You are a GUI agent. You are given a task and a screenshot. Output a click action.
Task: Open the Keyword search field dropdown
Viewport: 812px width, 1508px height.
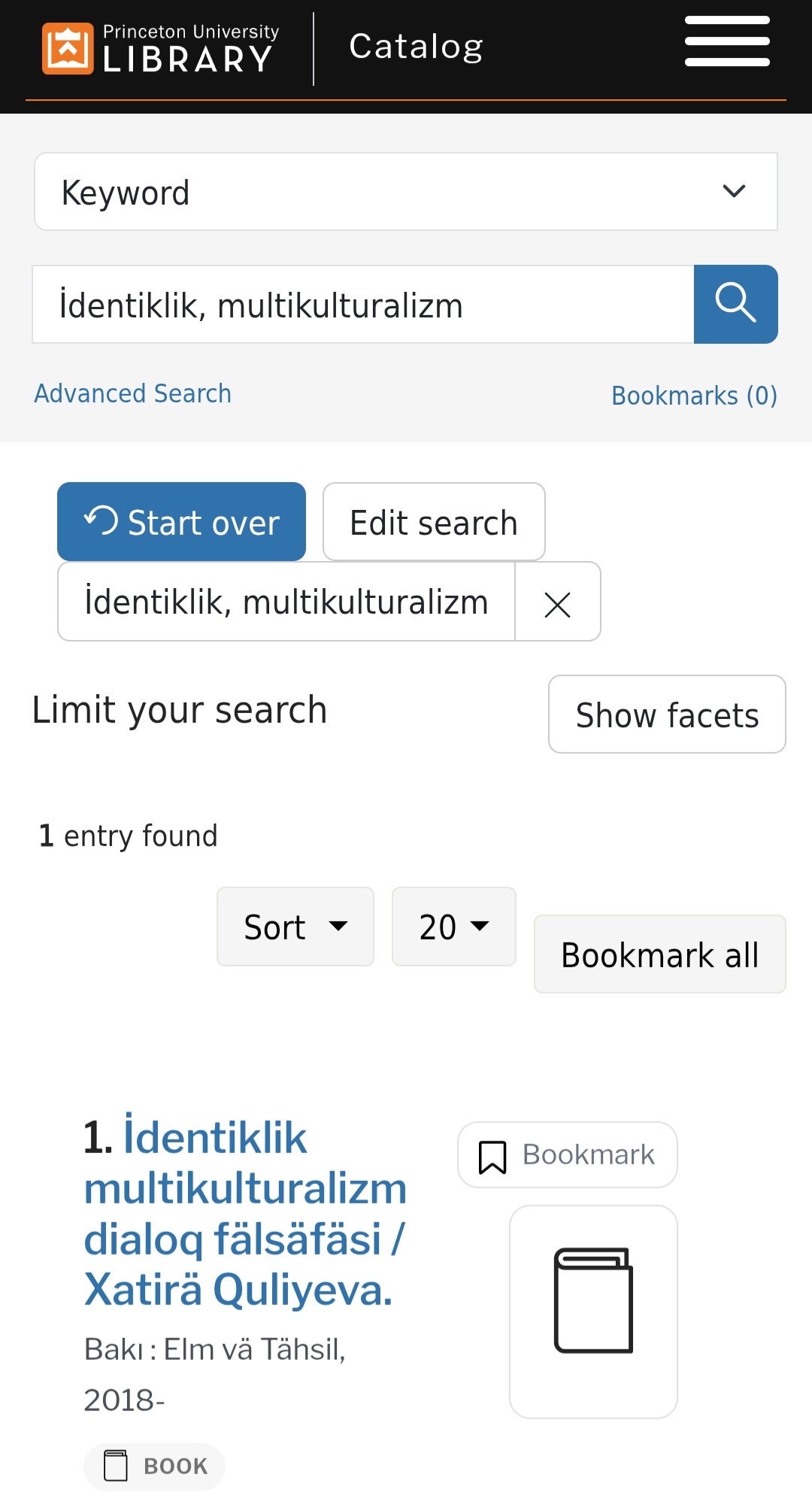coord(406,192)
